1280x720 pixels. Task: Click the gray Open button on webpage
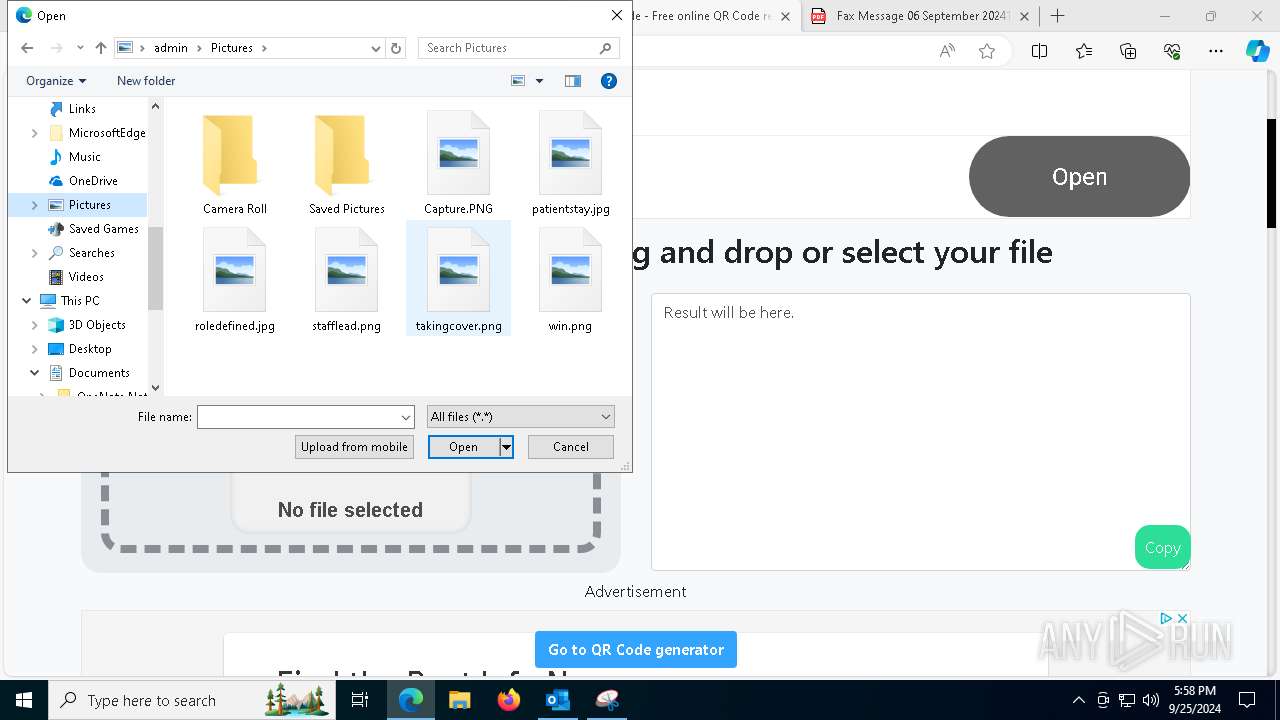coord(1079,176)
